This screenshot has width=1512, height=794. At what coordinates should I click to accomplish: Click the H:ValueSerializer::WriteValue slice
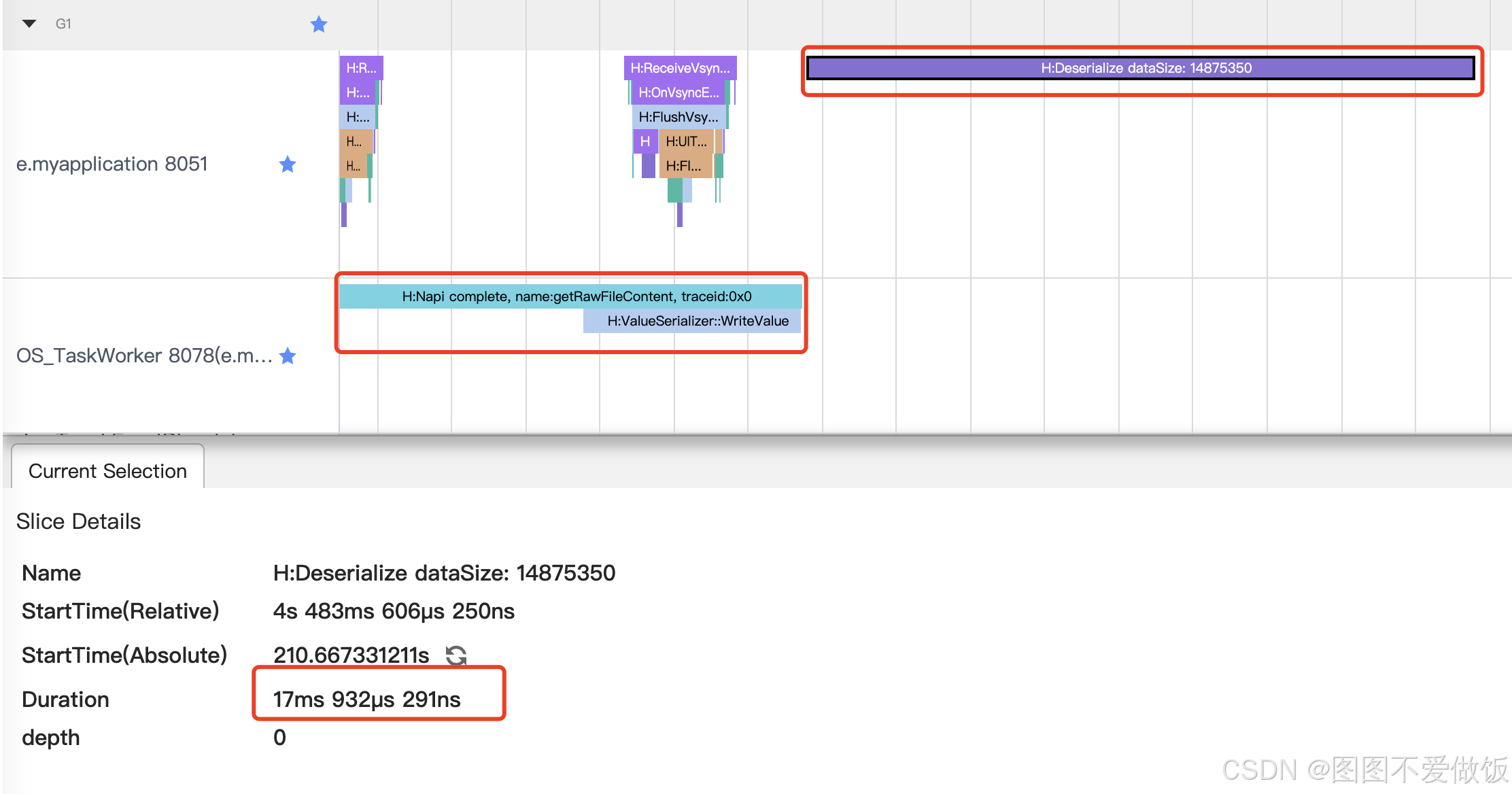pyautogui.click(x=692, y=321)
